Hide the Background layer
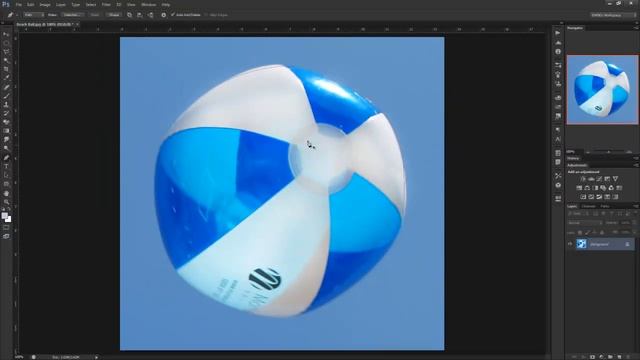The width and height of the screenshot is (640, 360). point(570,244)
